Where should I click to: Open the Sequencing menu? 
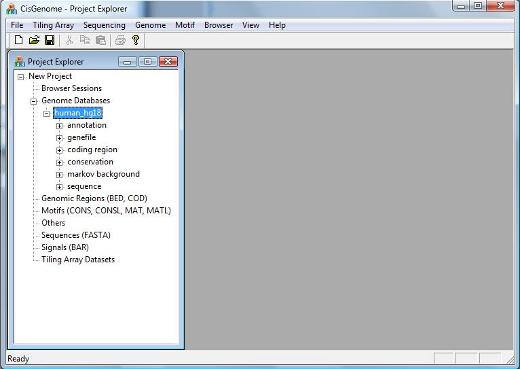[104, 25]
